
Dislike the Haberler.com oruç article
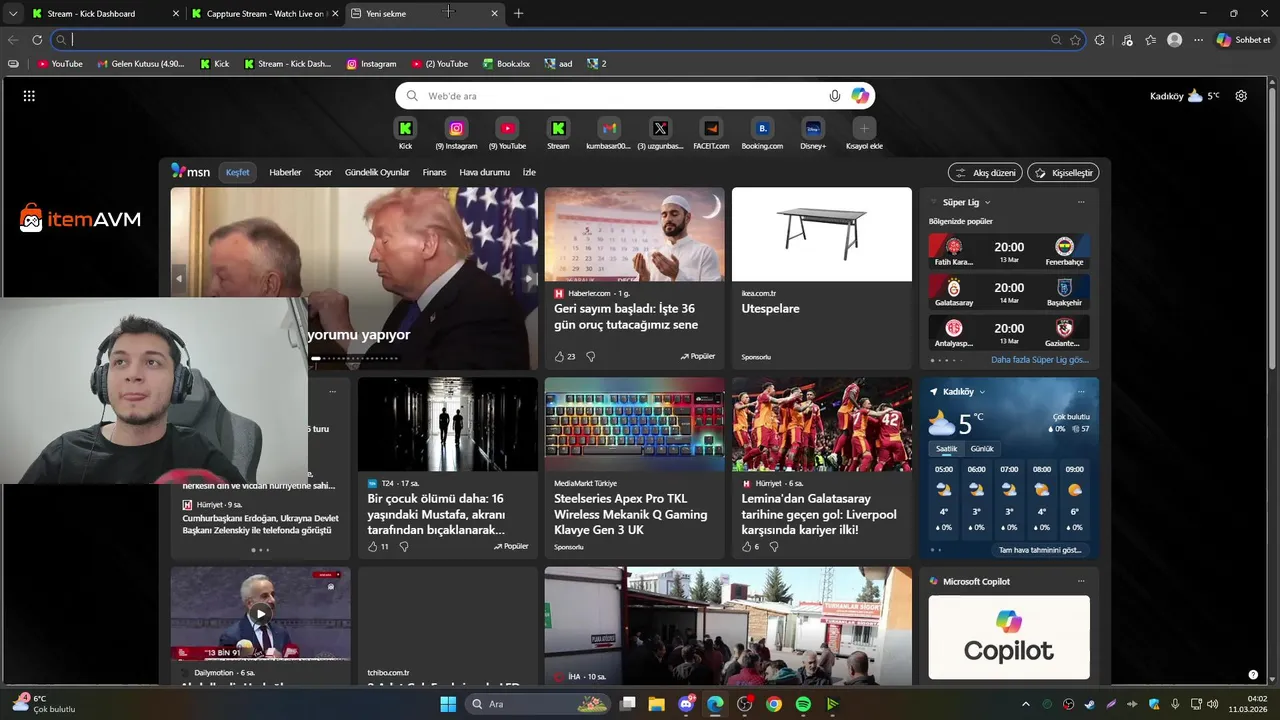[x=591, y=356]
